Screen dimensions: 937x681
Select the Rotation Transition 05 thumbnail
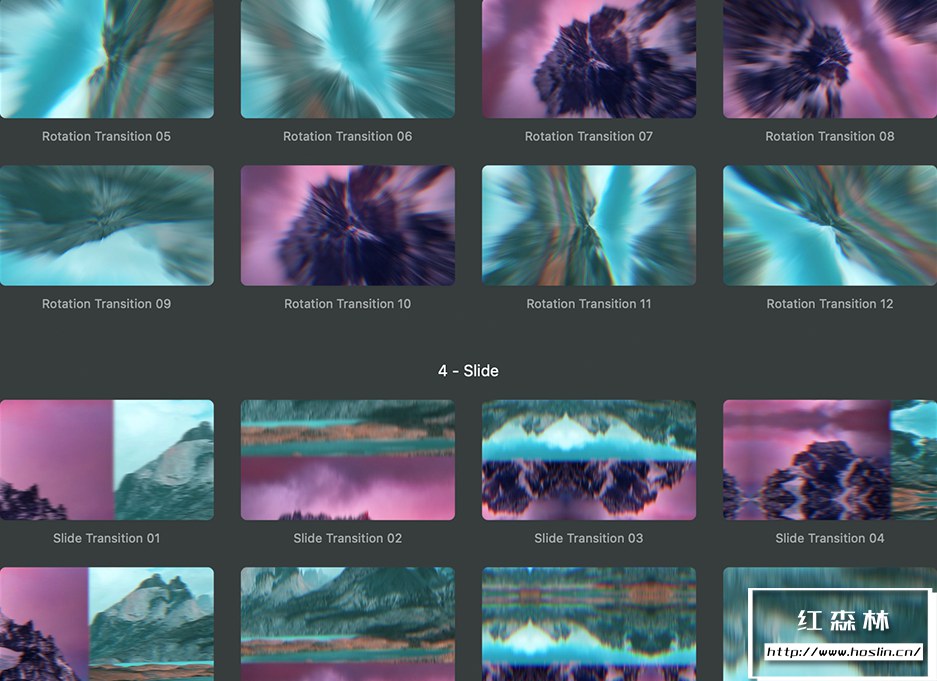pos(106,59)
